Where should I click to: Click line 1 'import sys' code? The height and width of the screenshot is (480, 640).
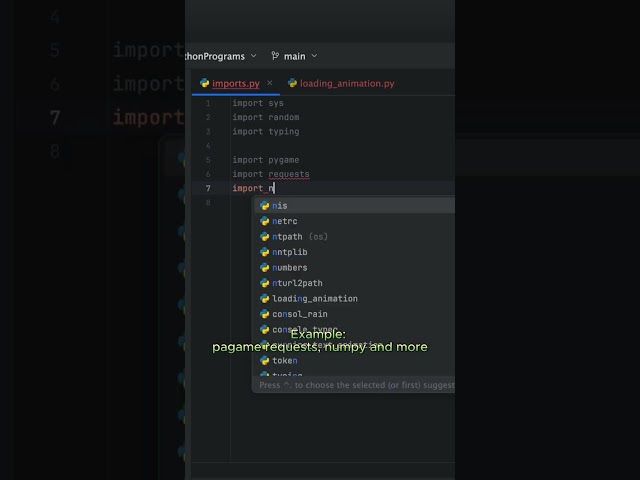[258, 103]
